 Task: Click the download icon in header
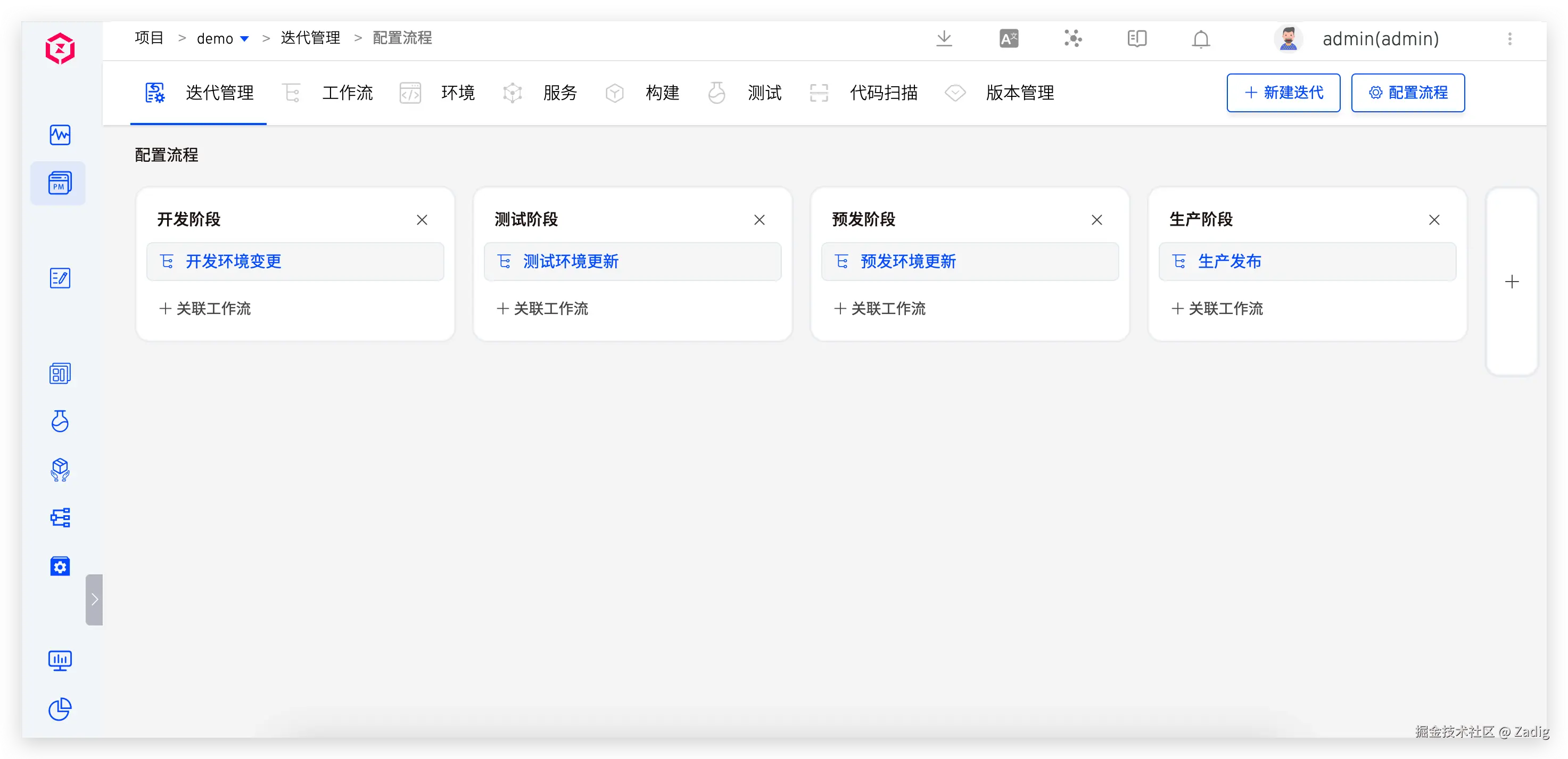944,38
